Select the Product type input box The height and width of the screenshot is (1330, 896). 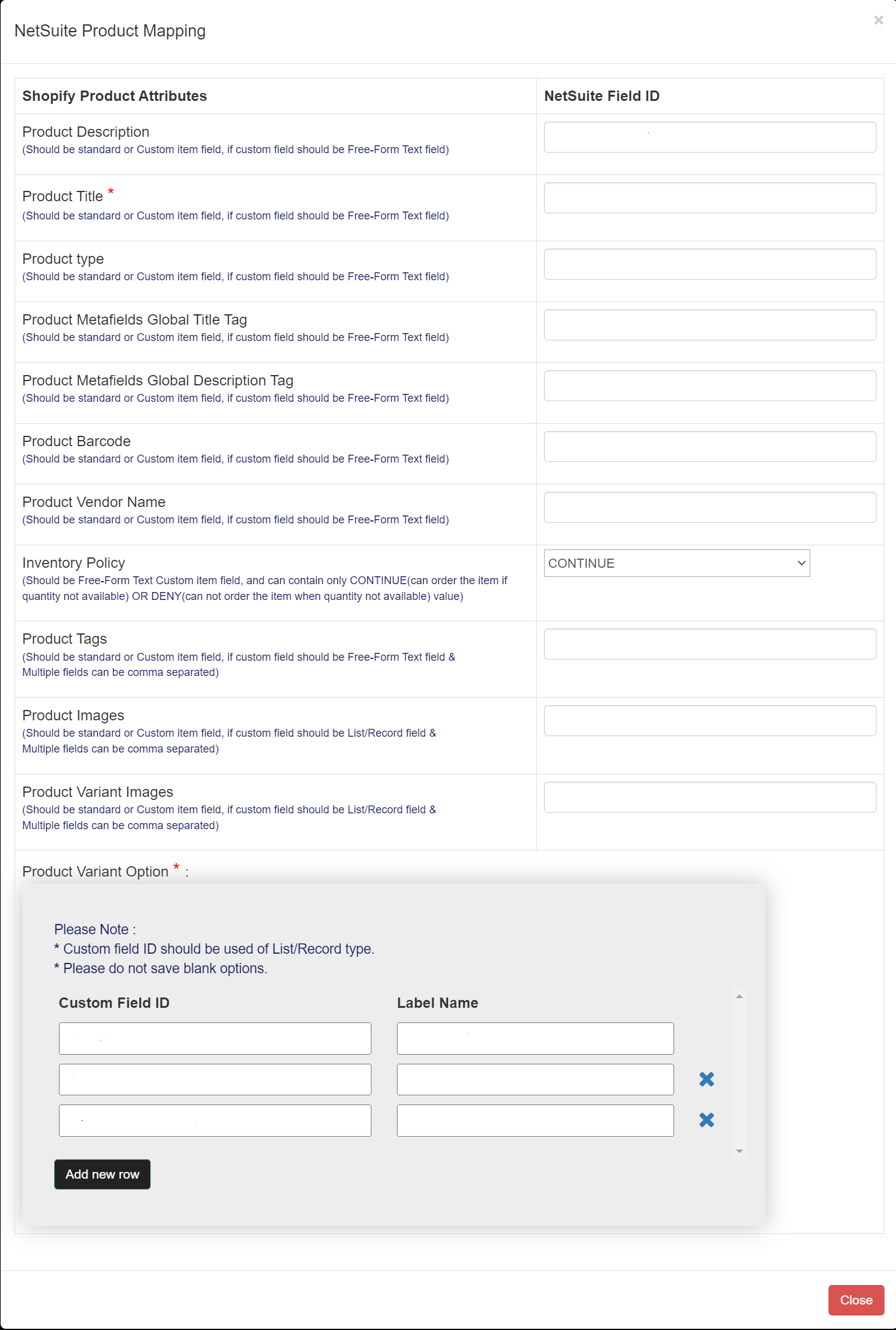coord(709,264)
